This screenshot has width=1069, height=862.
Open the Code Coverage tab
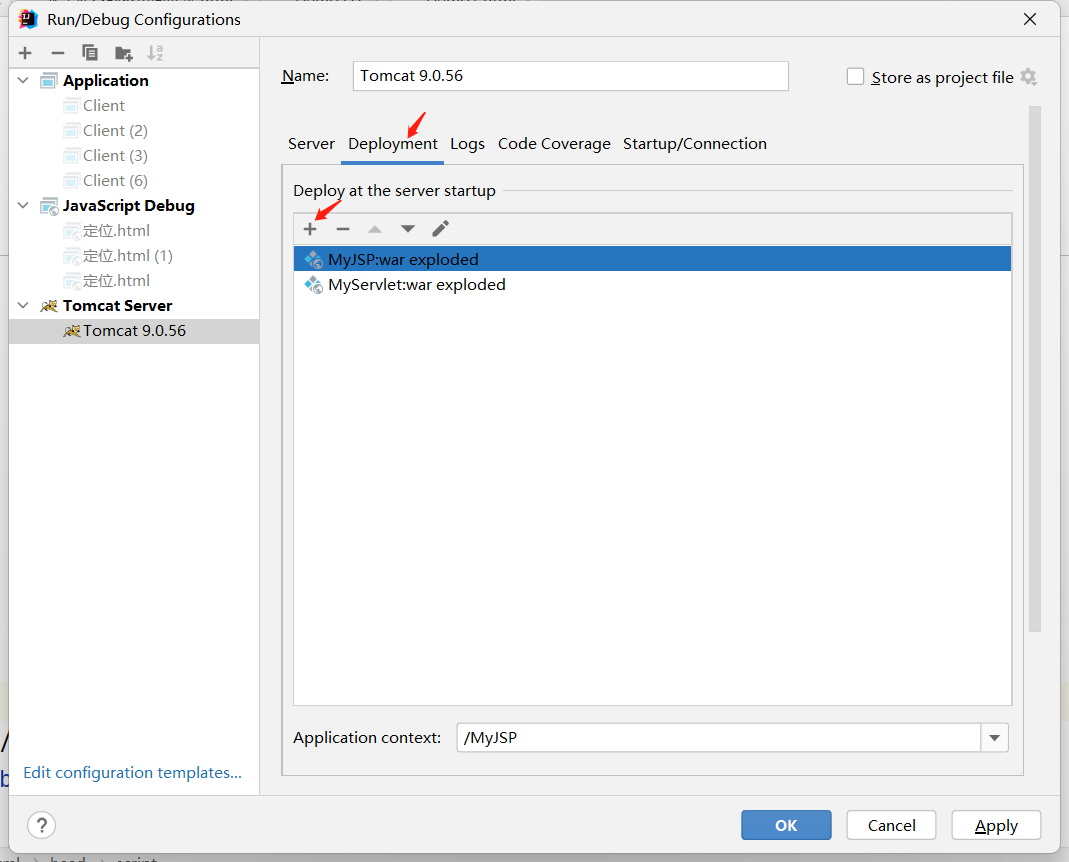(x=554, y=144)
